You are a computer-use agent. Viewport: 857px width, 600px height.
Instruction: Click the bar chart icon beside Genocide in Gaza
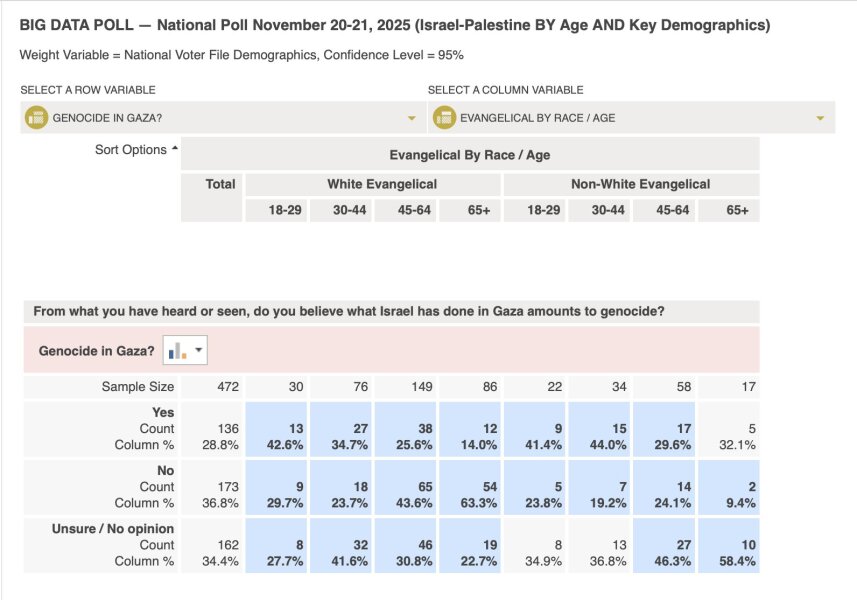[x=178, y=351]
